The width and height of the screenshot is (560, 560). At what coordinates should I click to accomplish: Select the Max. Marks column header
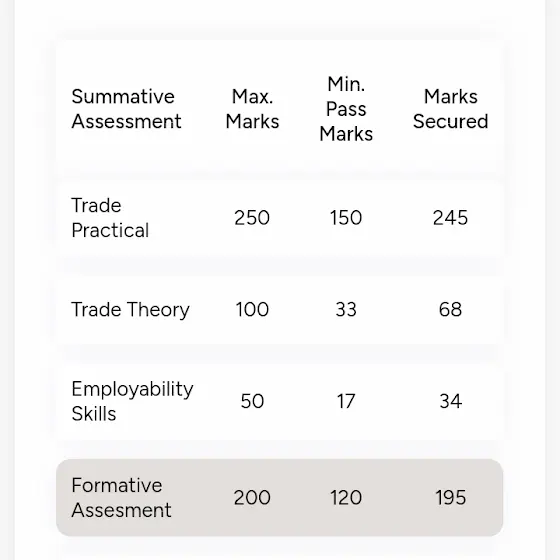click(x=252, y=109)
